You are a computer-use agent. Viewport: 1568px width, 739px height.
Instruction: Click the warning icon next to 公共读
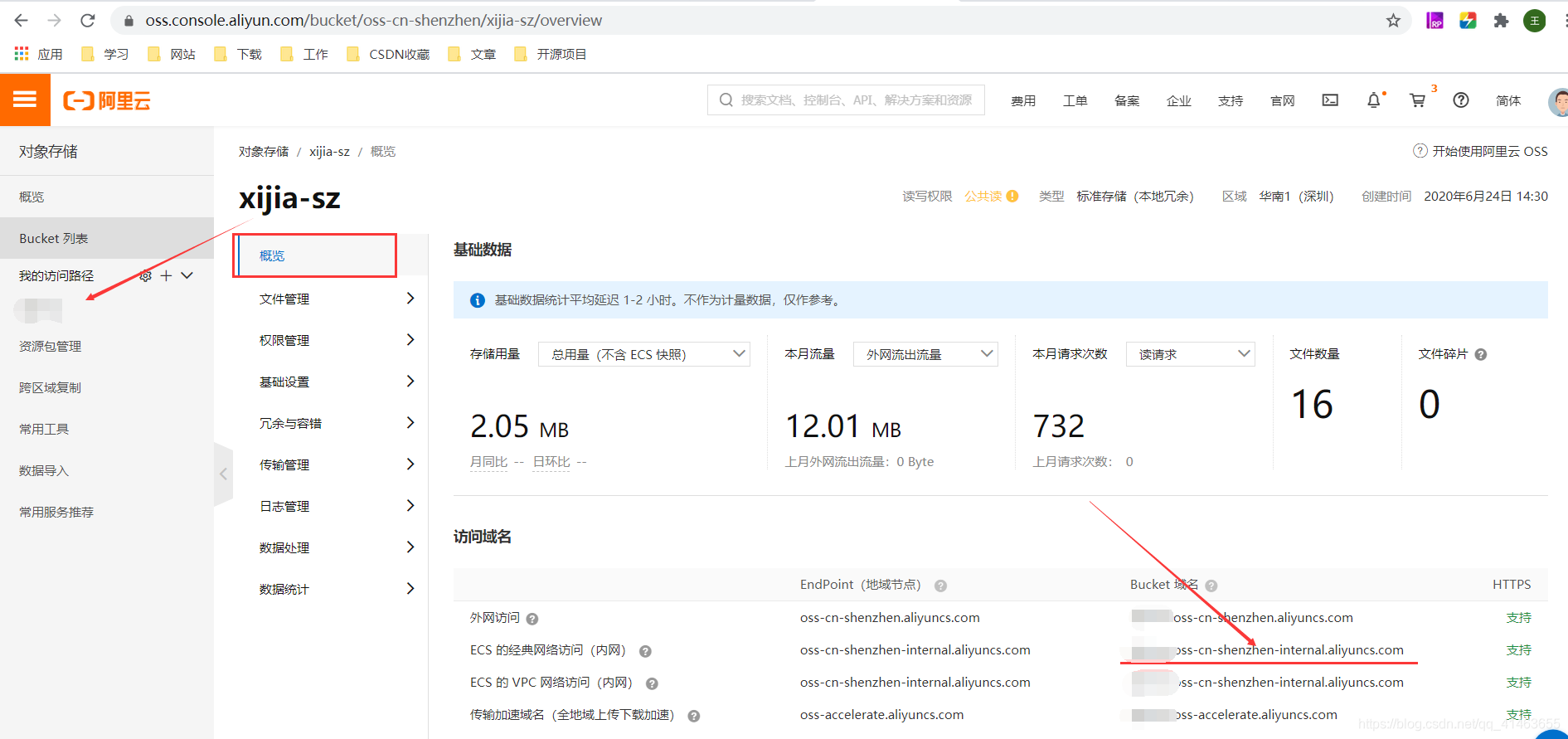click(1012, 197)
